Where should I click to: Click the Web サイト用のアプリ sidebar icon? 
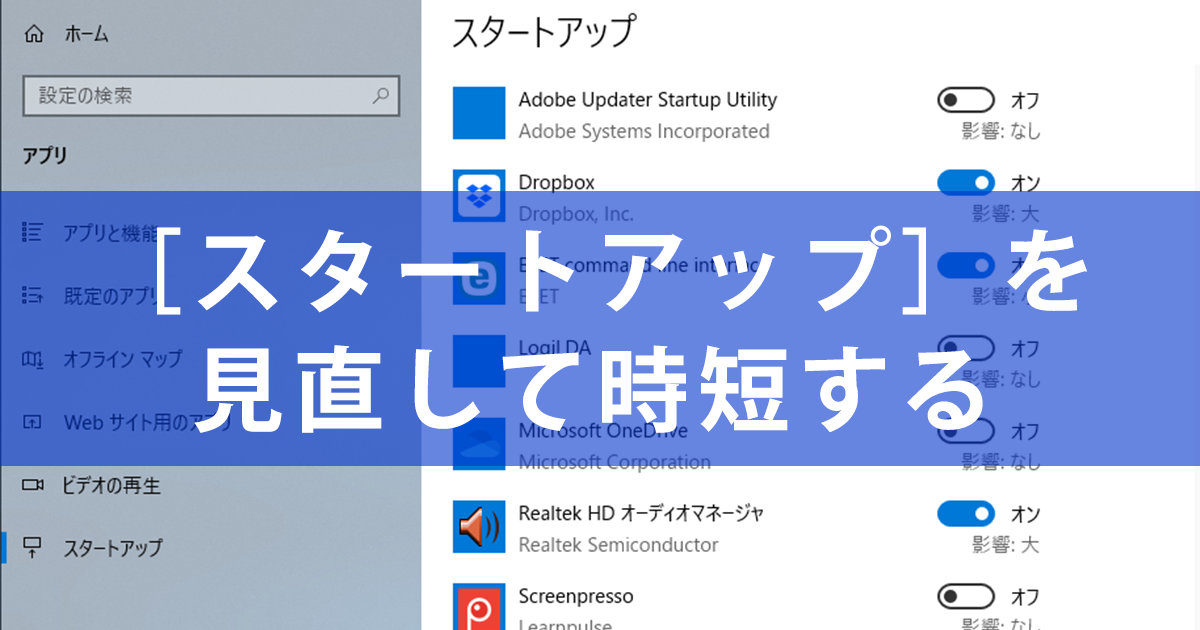(33, 422)
